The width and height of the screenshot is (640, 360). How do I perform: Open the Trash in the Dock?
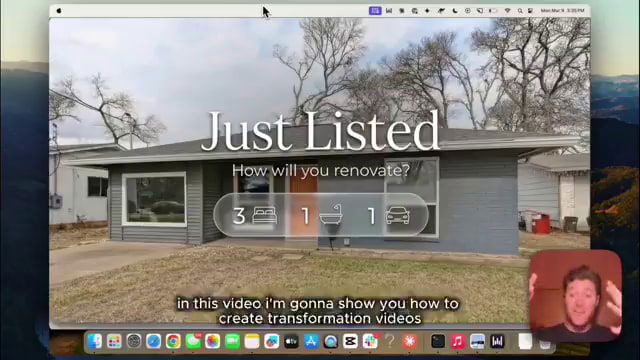[x=545, y=343]
